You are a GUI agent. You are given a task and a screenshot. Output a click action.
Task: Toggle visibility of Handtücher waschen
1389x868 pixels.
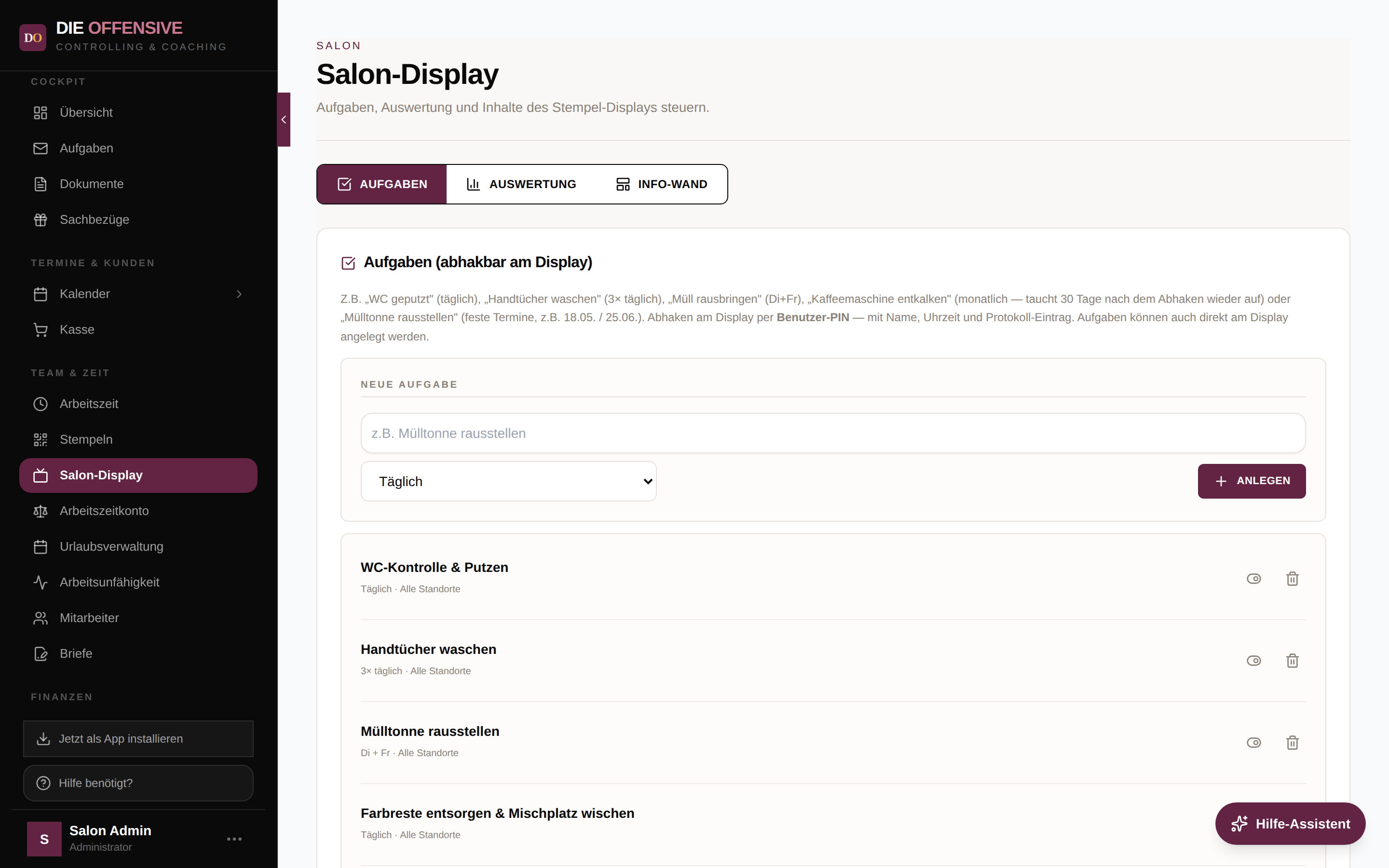tap(1253, 661)
